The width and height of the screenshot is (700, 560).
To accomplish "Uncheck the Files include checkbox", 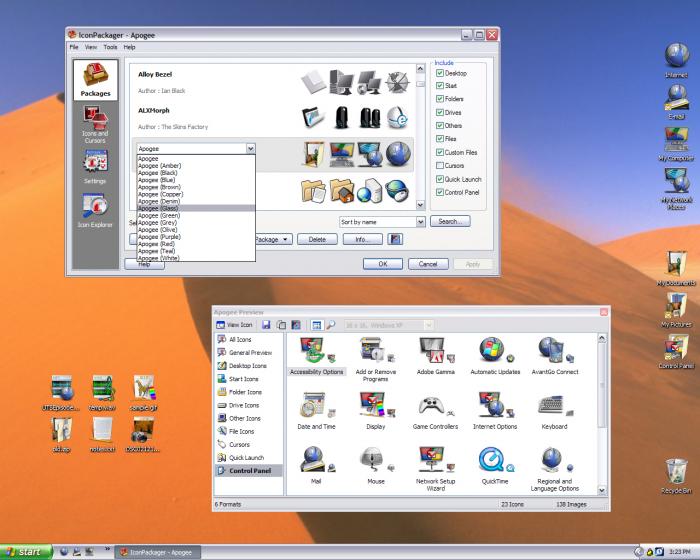I will click(x=440, y=139).
